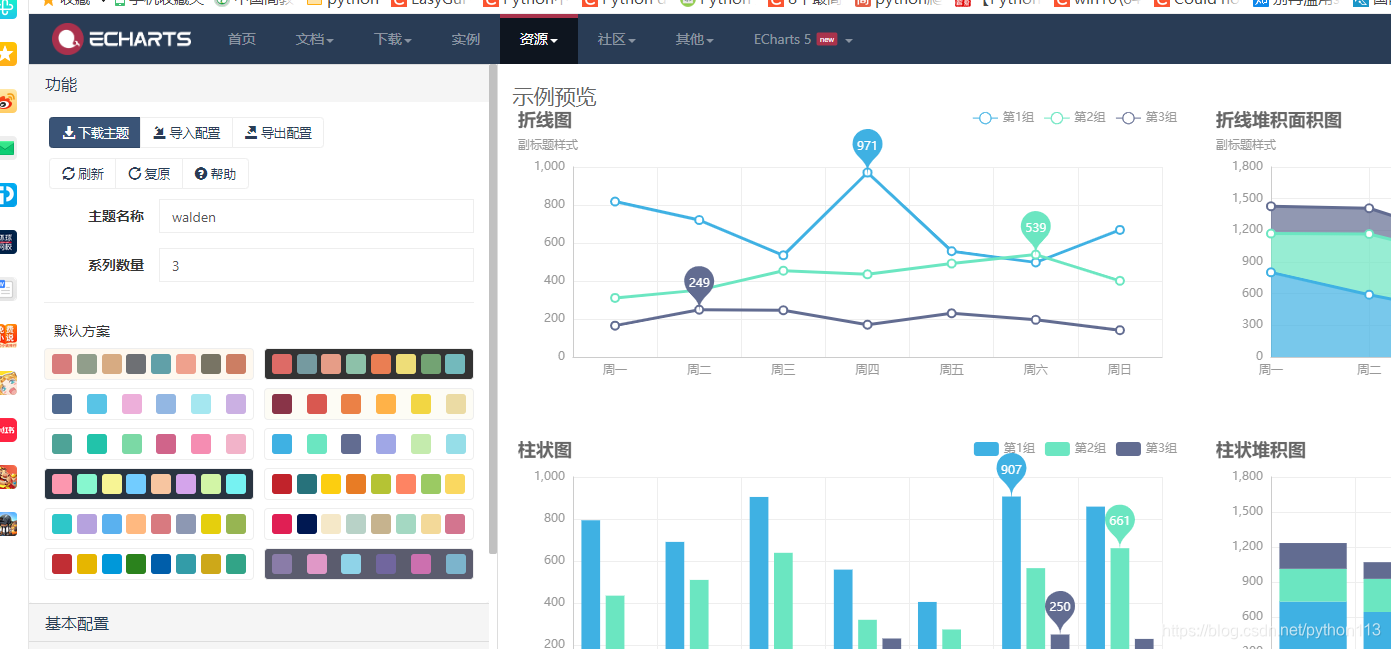Click the 1,000 y-axis label on 折线图
Image resolution: width=1391 pixels, height=649 pixels.
click(x=549, y=166)
